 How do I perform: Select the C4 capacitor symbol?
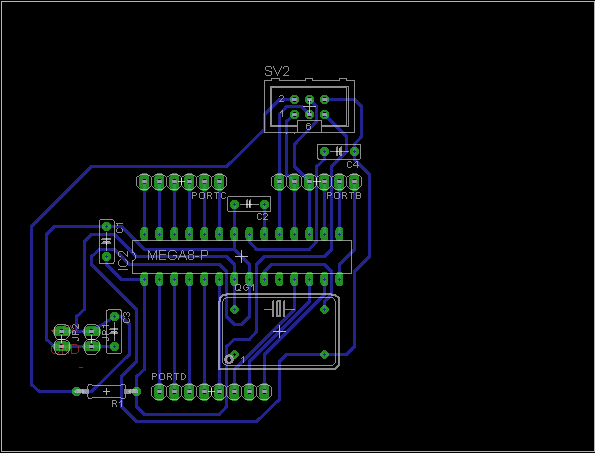pyautogui.click(x=339, y=152)
